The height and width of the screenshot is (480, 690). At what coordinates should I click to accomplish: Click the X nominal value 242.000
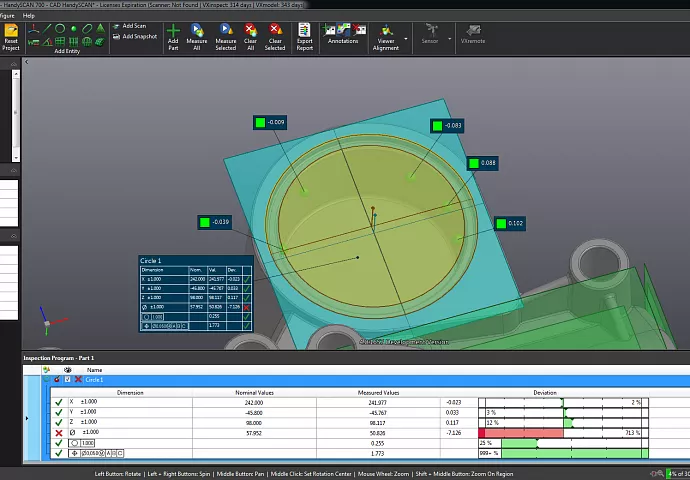coord(254,403)
